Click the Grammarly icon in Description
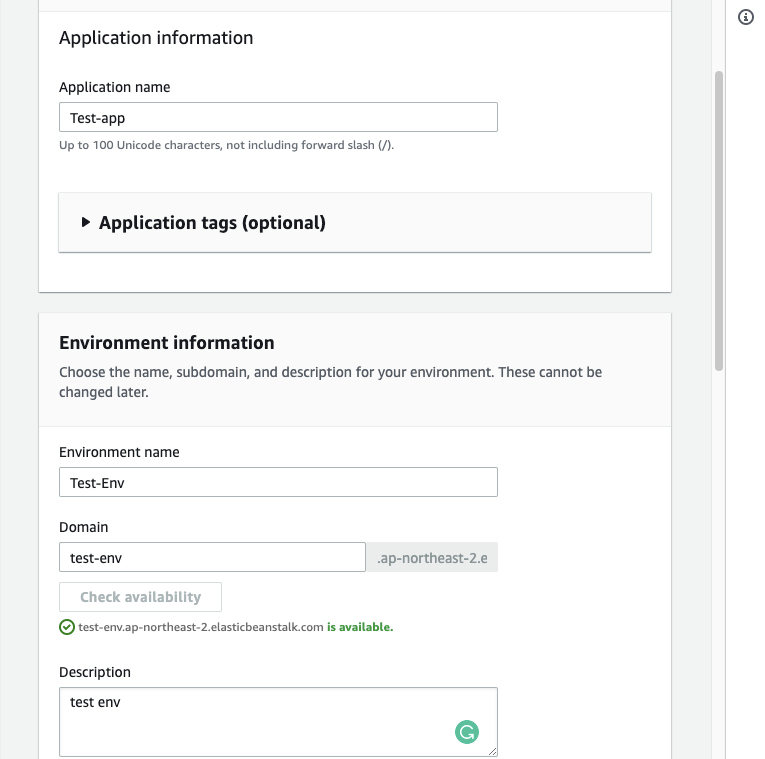The height and width of the screenshot is (759, 765). click(467, 733)
